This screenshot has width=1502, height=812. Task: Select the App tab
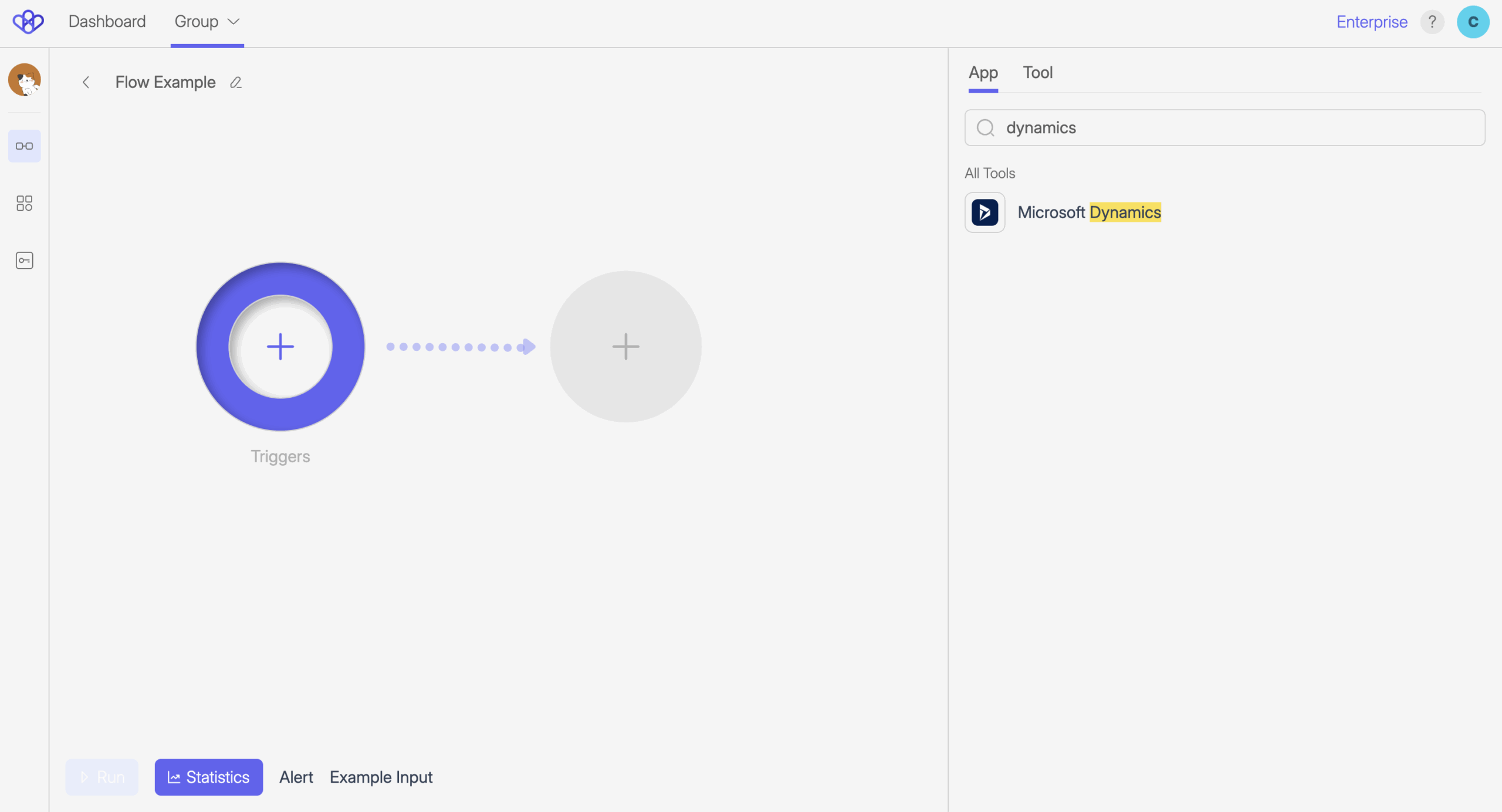pos(983,73)
